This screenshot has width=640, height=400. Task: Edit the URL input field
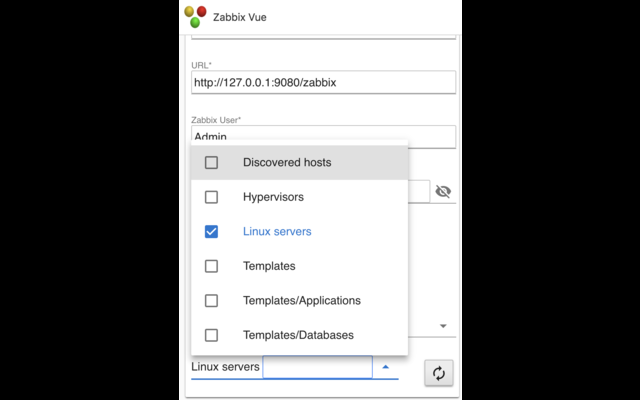[x=323, y=82]
